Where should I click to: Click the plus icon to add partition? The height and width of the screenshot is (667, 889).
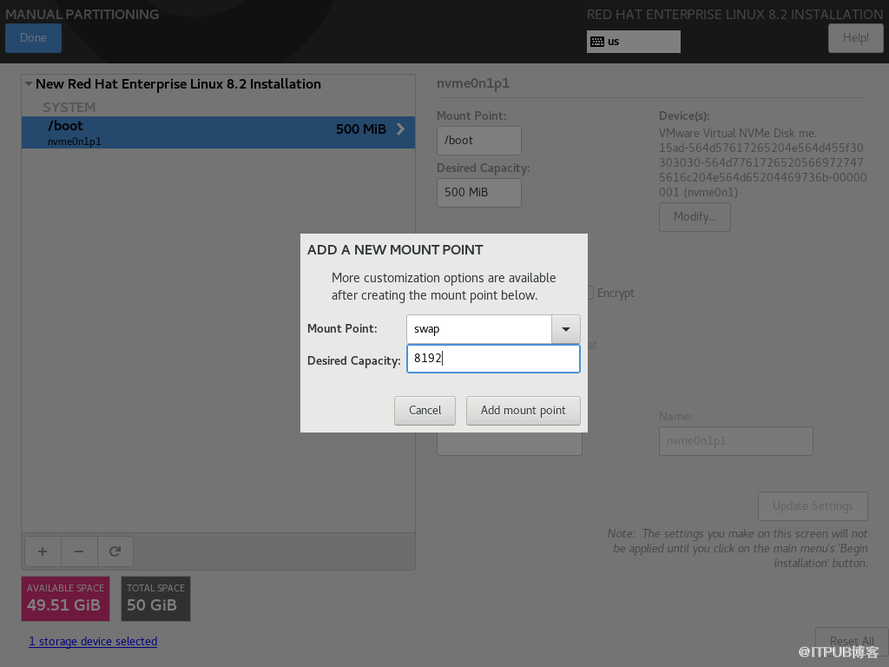[42, 551]
